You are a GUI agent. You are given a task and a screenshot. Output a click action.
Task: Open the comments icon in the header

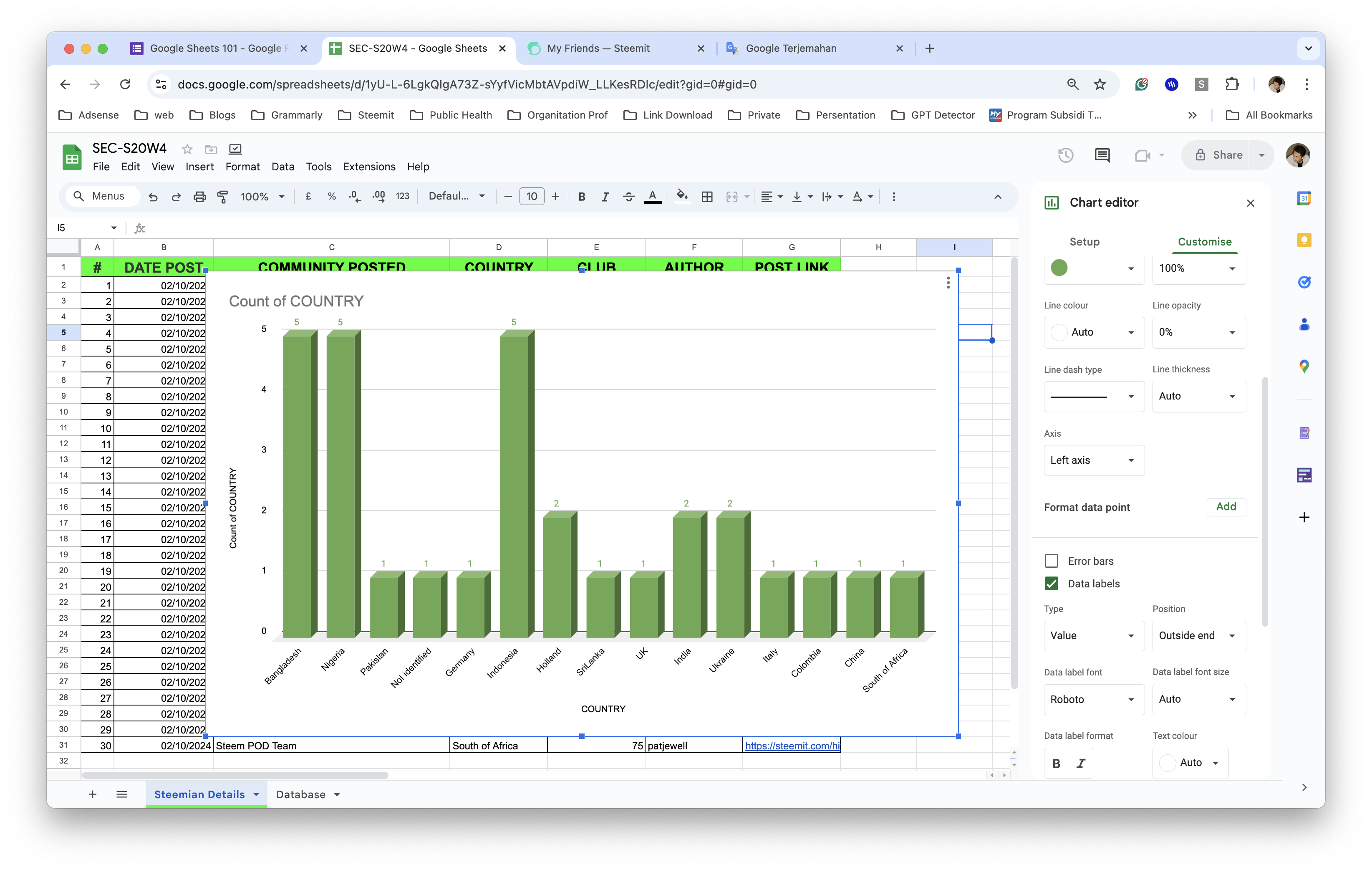click(1102, 155)
